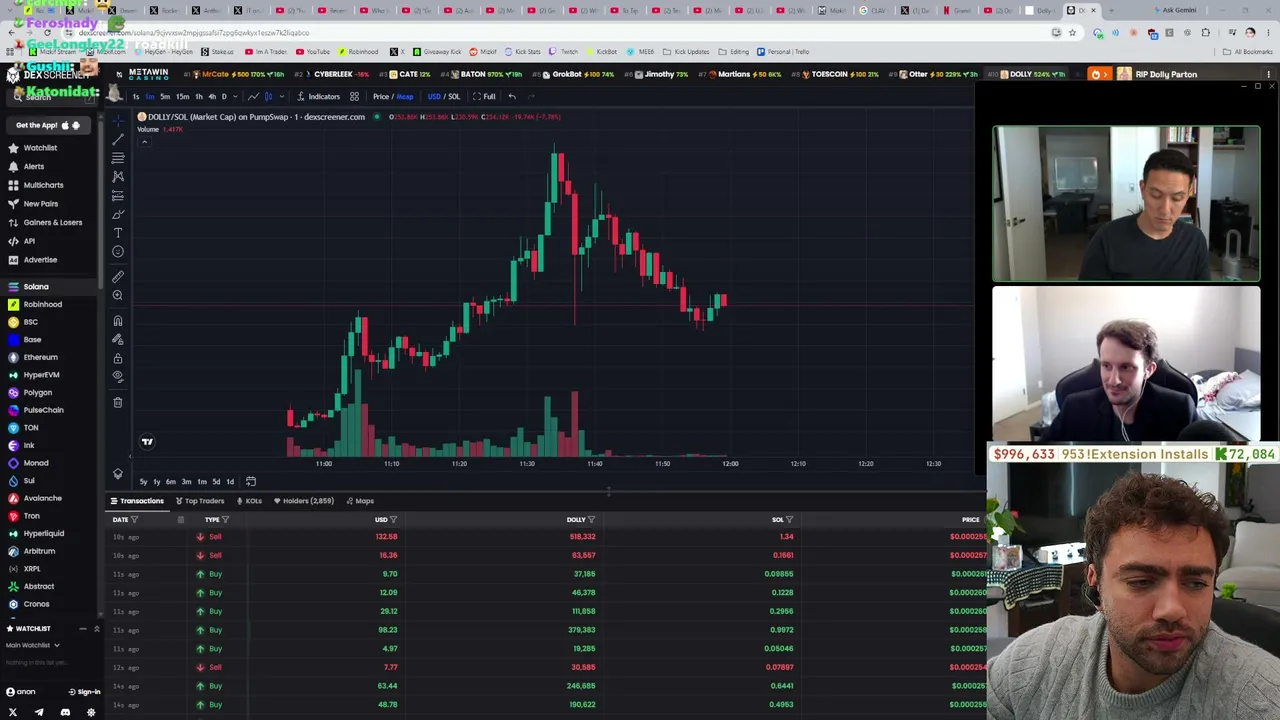
Task: Open the Top Traders tab
Action: coord(200,501)
